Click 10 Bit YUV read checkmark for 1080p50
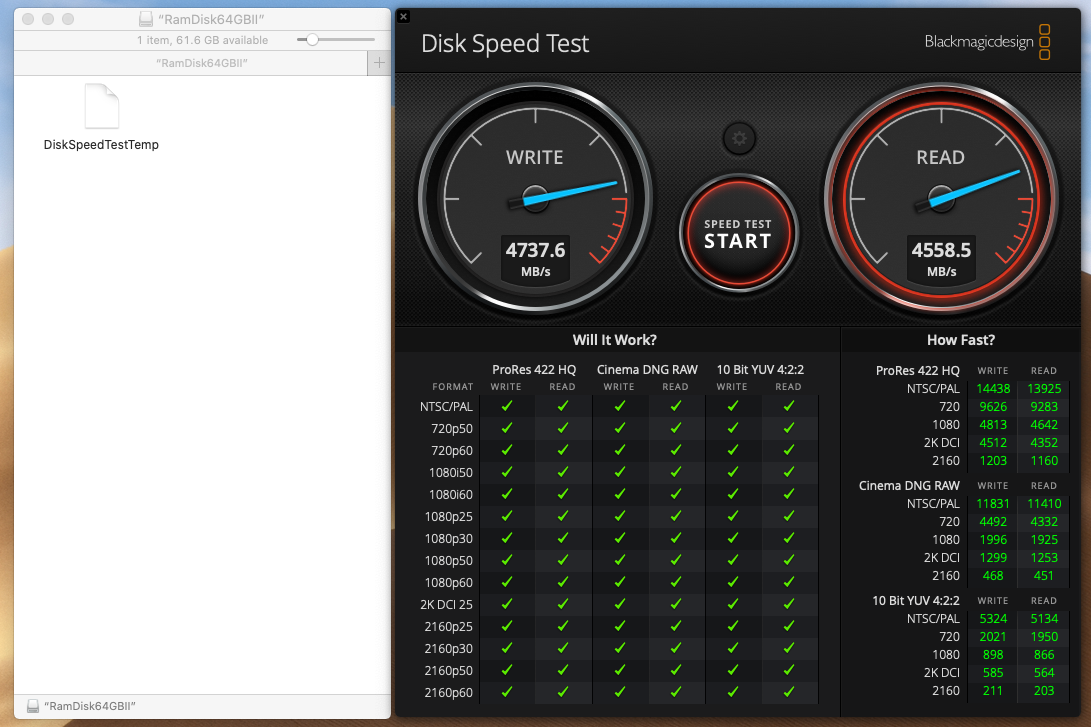This screenshot has height=727, width=1091. [789, 561]
